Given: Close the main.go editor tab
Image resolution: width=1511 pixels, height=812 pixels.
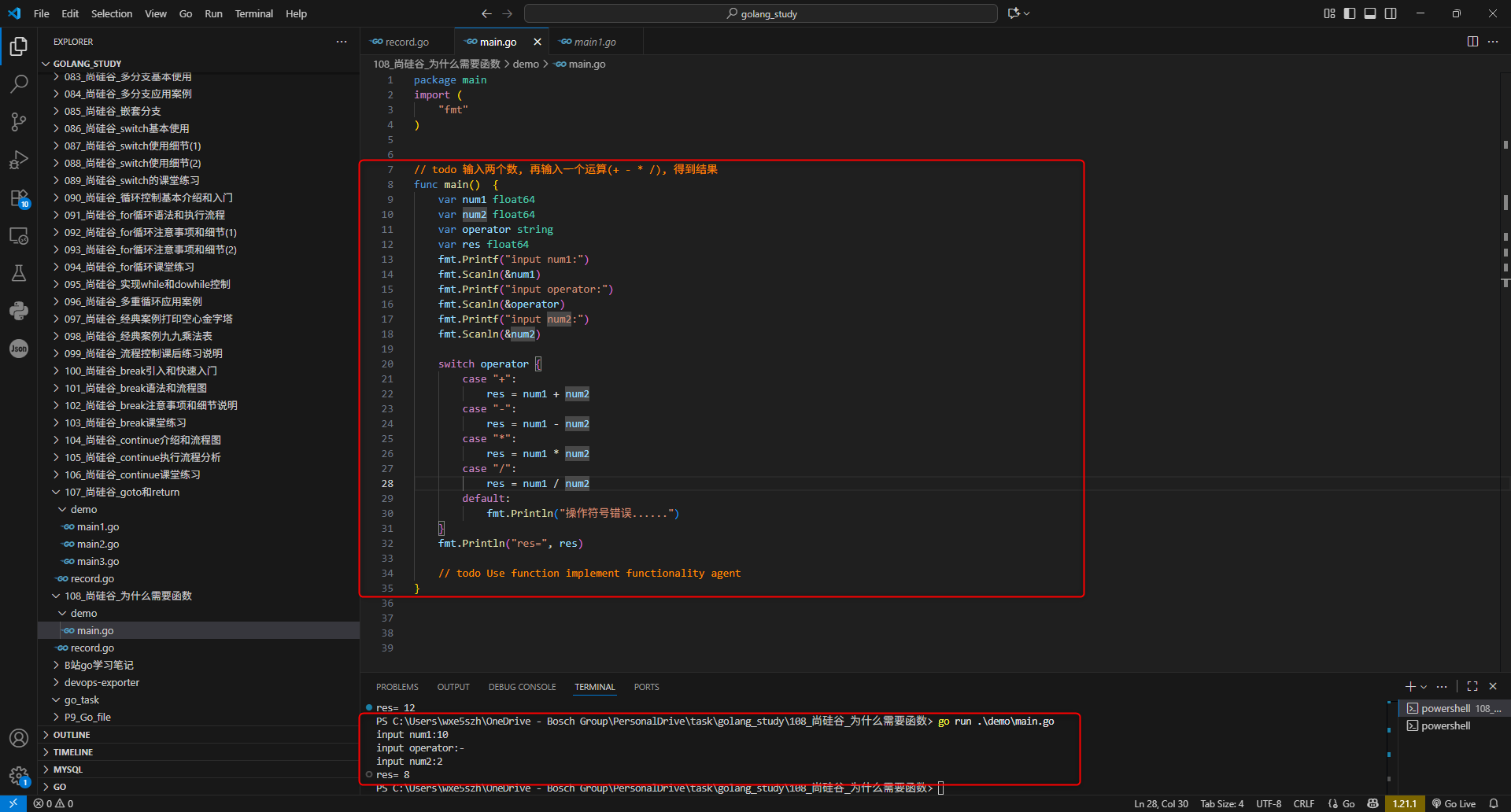Looking at the screenshot, I should (x=538, y=42).
